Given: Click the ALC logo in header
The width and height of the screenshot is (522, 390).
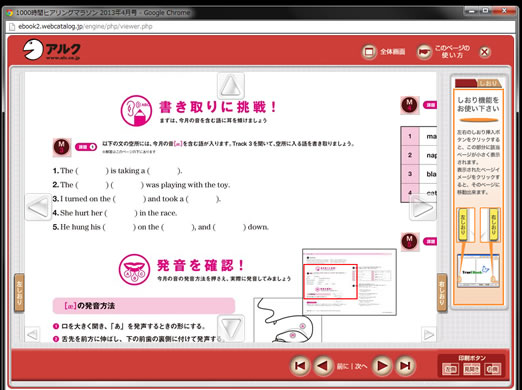Looking at the screenshot, I should (x=51, y=50).
